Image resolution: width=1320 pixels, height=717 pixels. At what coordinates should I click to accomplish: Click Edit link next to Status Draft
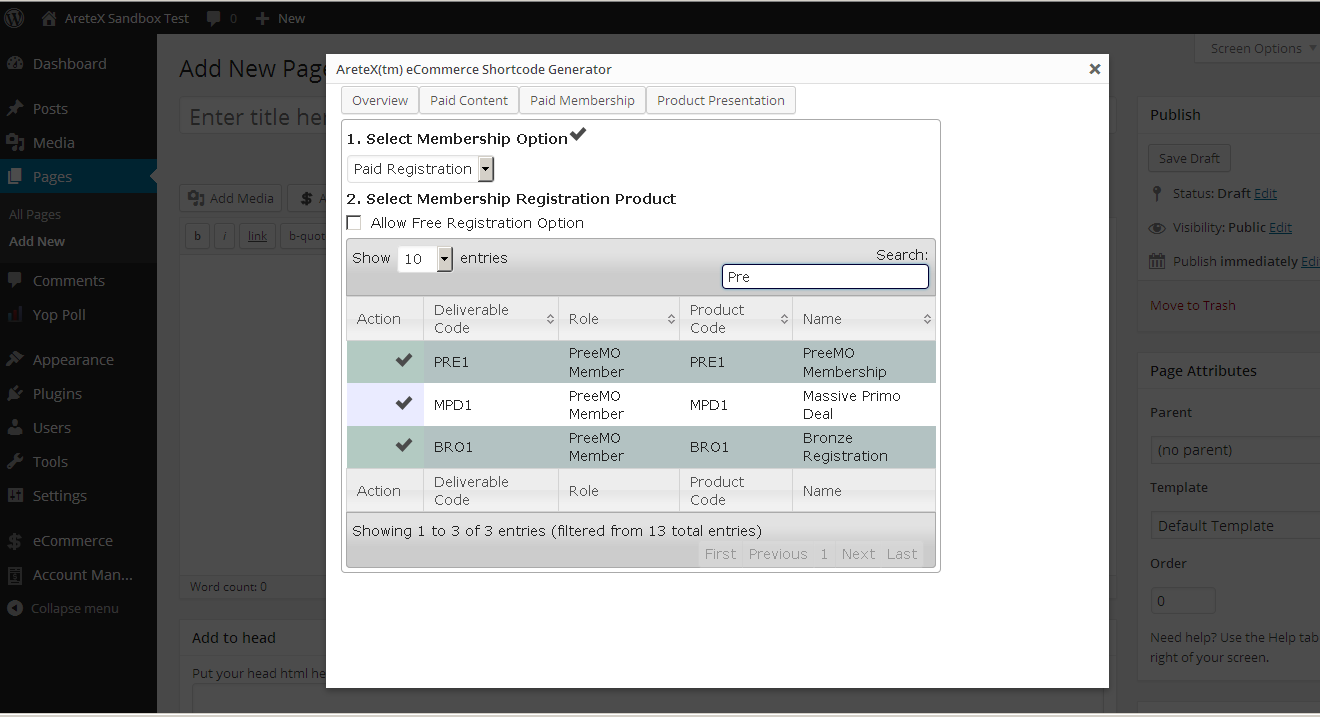[1265, 193]
